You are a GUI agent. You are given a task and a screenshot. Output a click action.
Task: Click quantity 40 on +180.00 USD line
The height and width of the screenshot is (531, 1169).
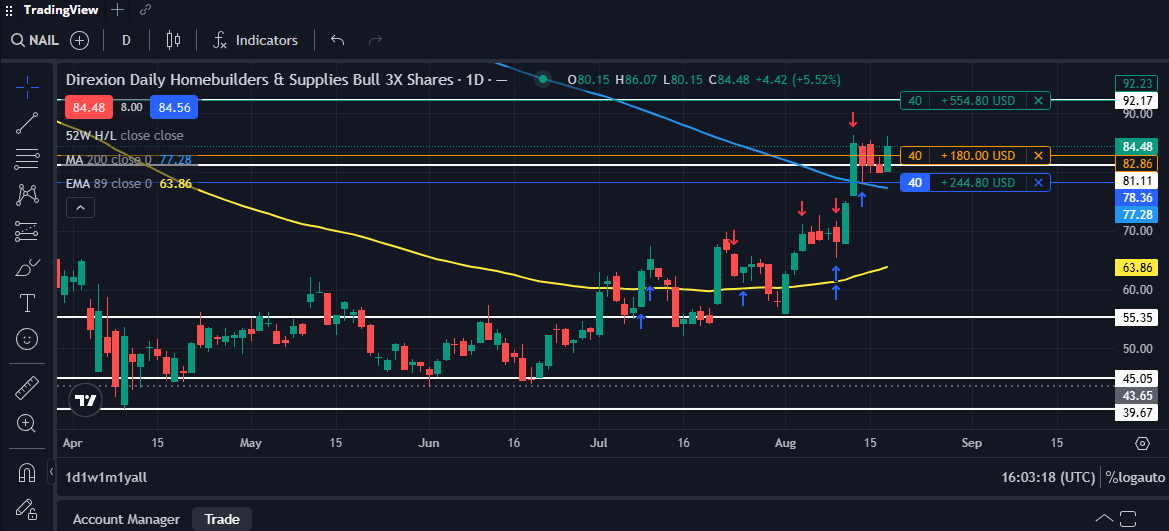[916, 156]
